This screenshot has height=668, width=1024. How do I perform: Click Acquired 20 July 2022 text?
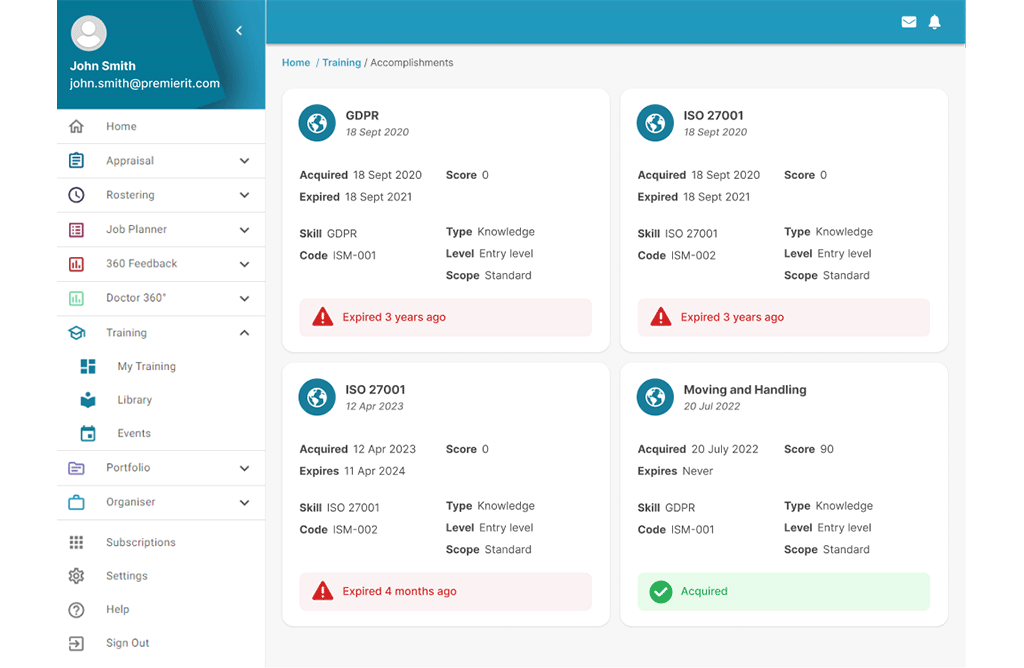tap(698, 449)
